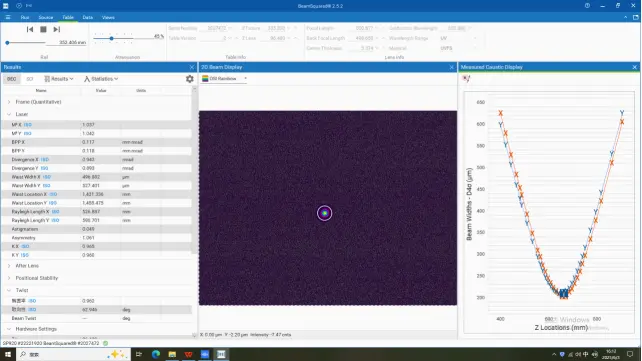Open the Views ribbon tab
Viewport: 642px width, 361px height.
[108, 17]
